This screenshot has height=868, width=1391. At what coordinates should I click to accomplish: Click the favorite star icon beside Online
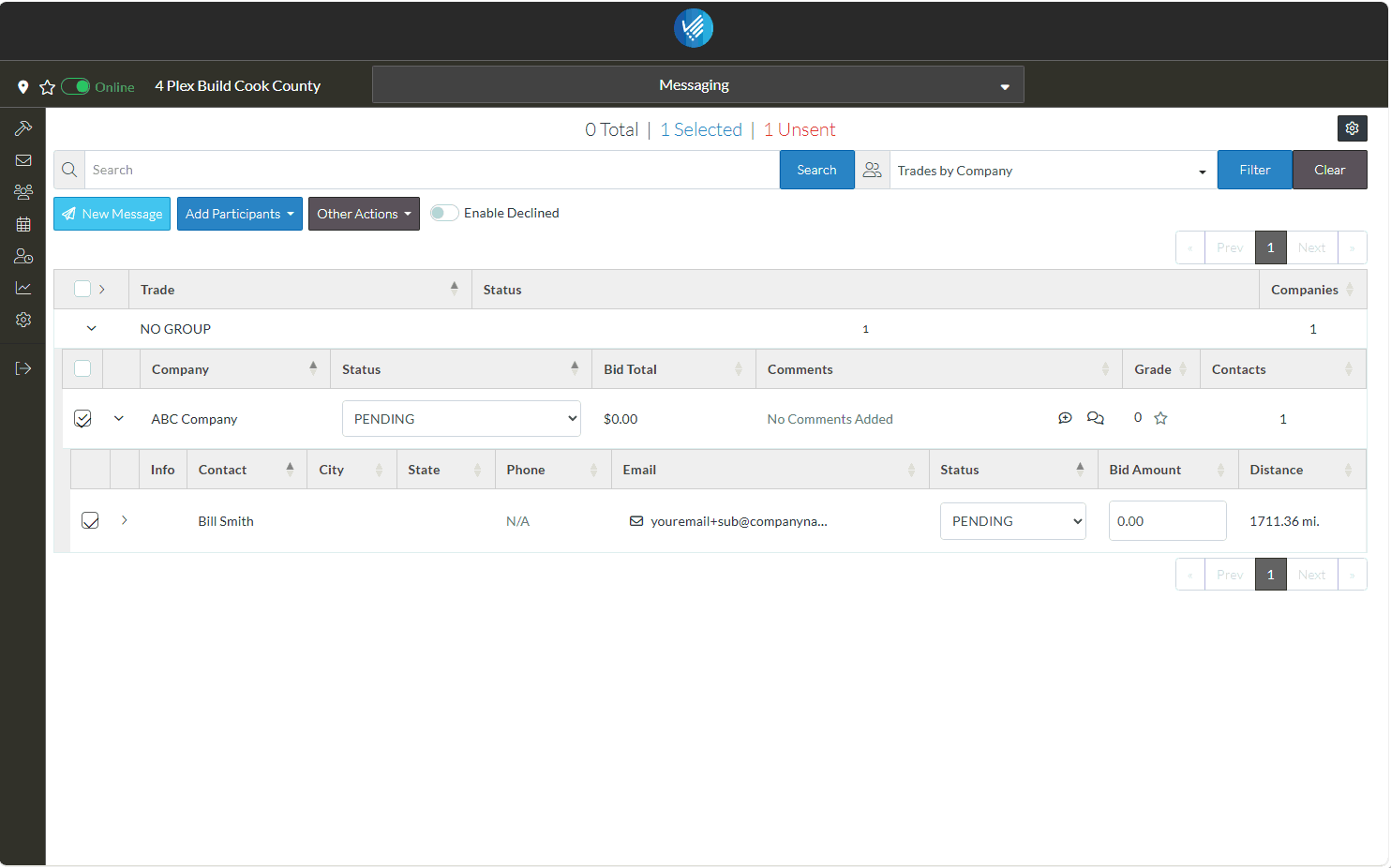(48, 87)
